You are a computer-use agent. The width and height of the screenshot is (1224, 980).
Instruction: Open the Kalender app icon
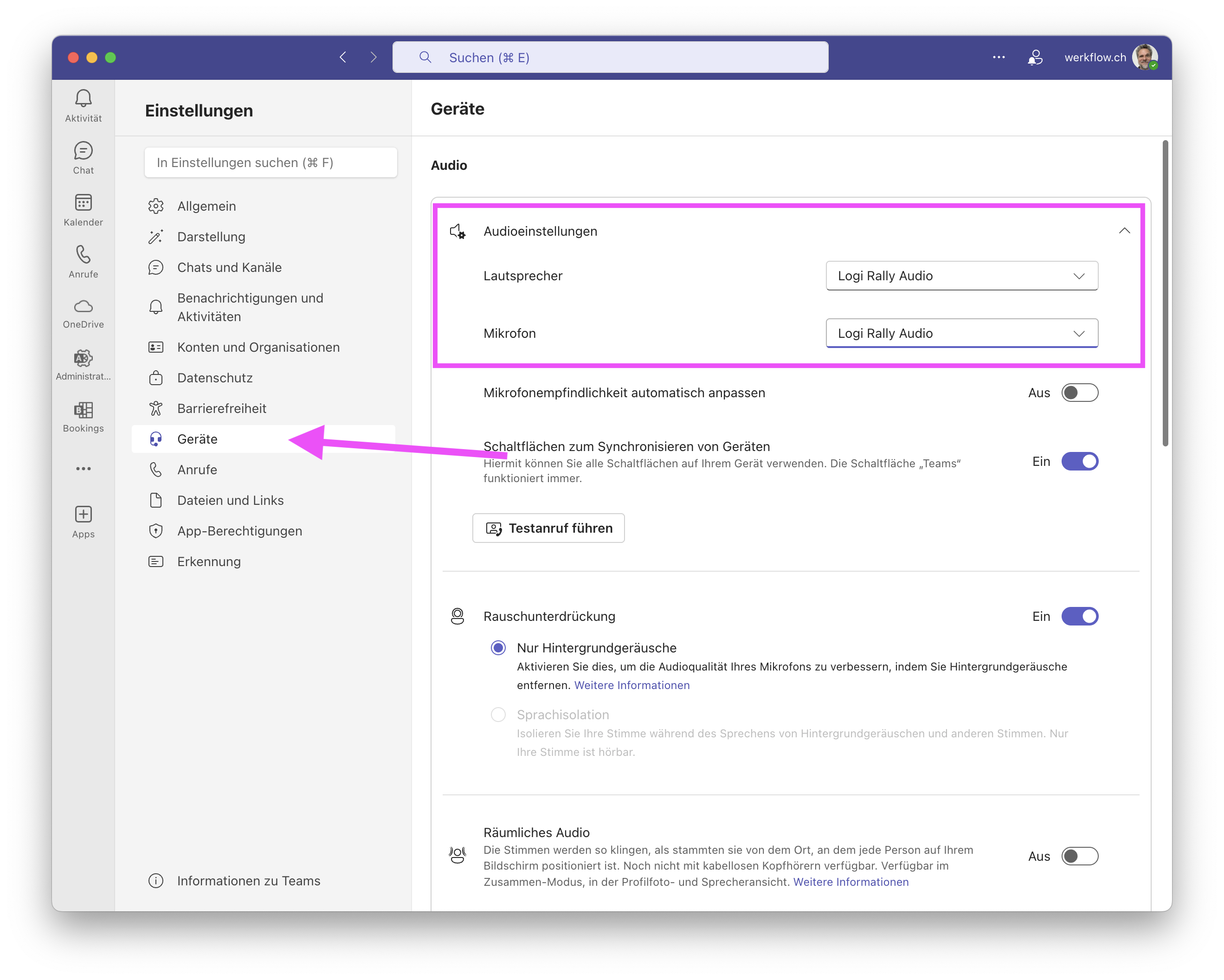(83, 203)
